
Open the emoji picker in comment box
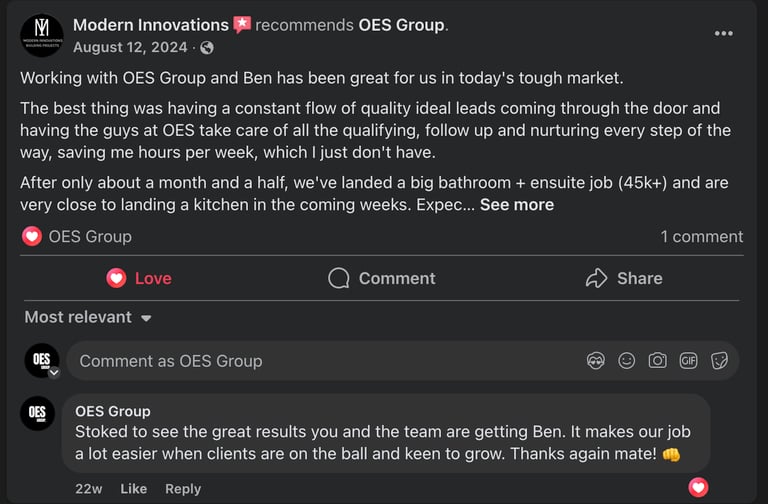click(627, 361)
